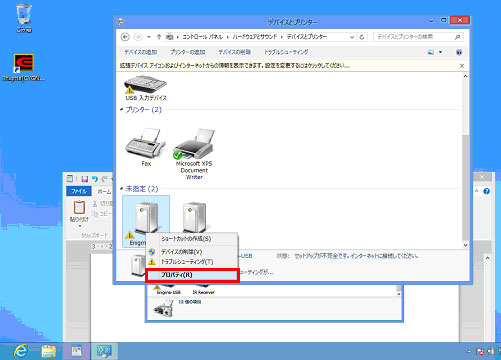
Task: Click IR Receiver label in pasted image
Action: click(203, 292)
